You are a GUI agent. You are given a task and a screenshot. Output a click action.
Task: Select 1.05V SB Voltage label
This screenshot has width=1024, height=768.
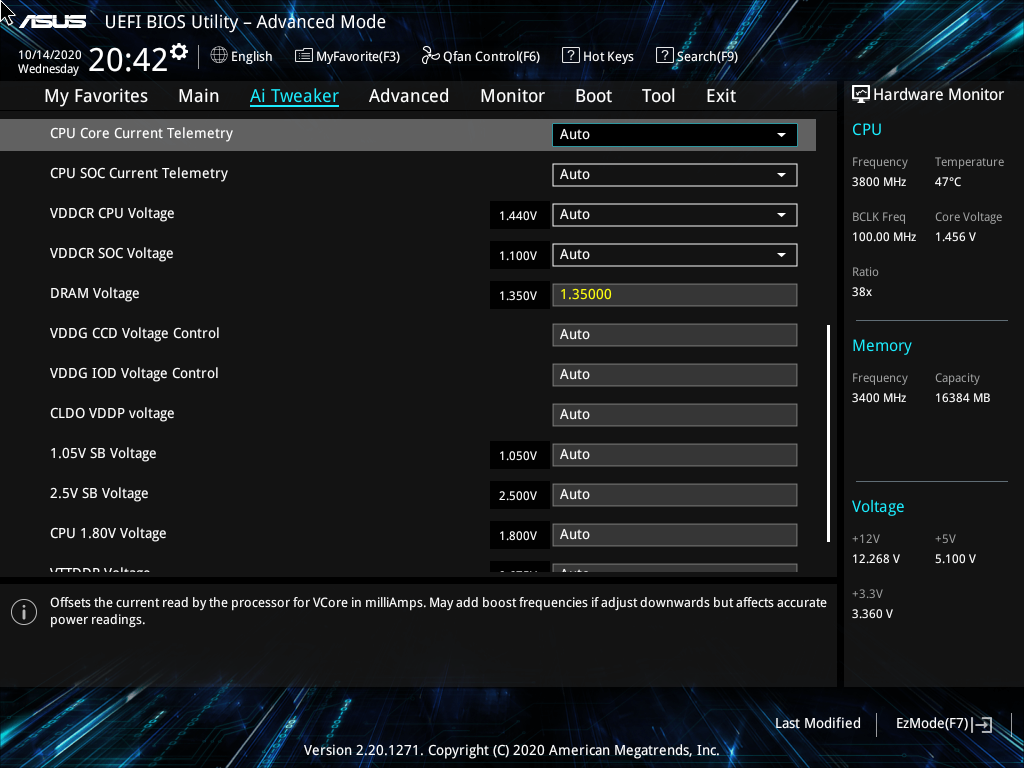click(x=103, y=453)
